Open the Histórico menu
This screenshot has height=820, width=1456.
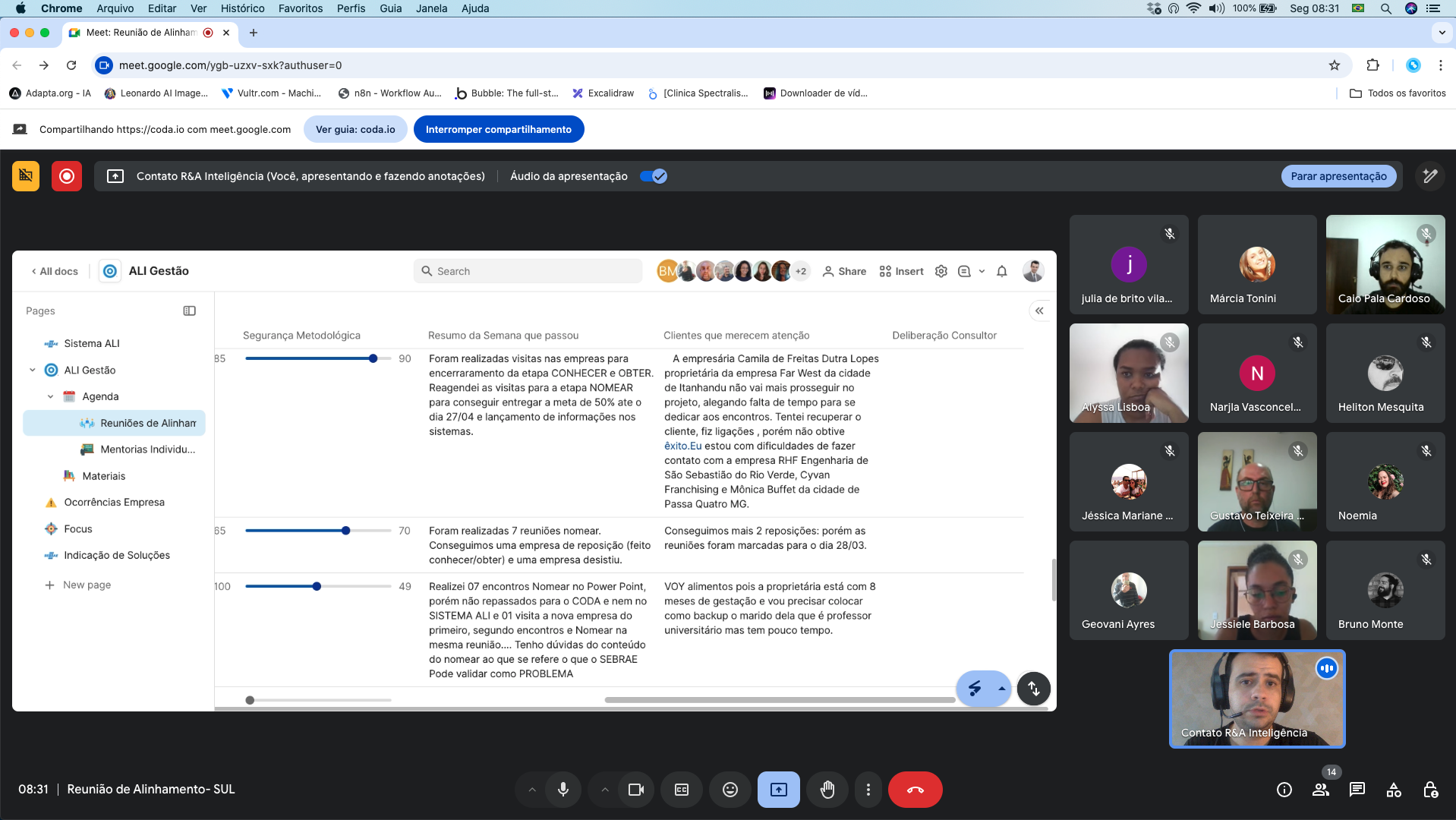243,8
